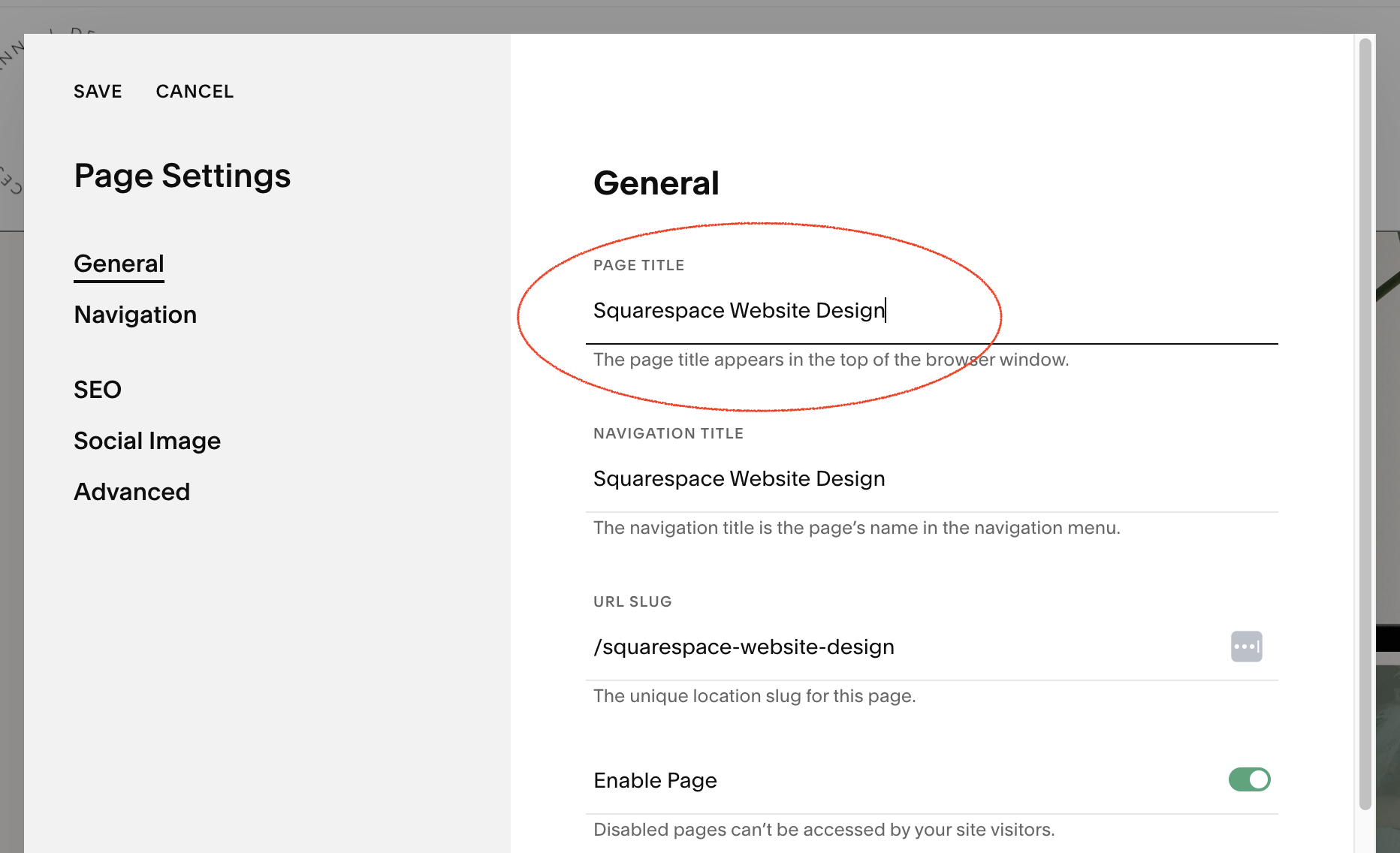The image size is (1400, 853).
Task: Cancel the page settings changes
Action: [x=195, y=91]
